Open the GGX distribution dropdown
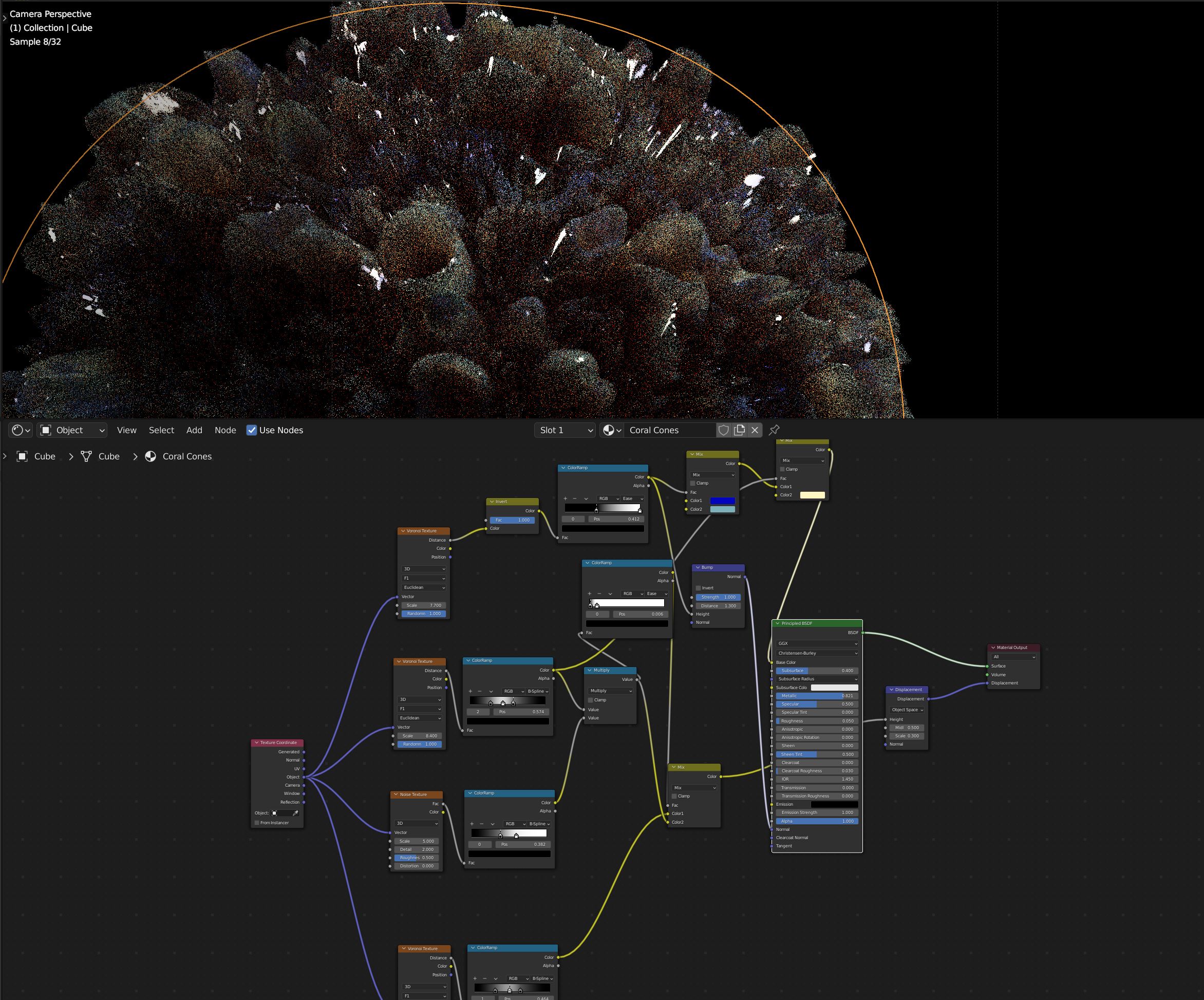This screenshot has height=1000, width=1204. point(816,644)
